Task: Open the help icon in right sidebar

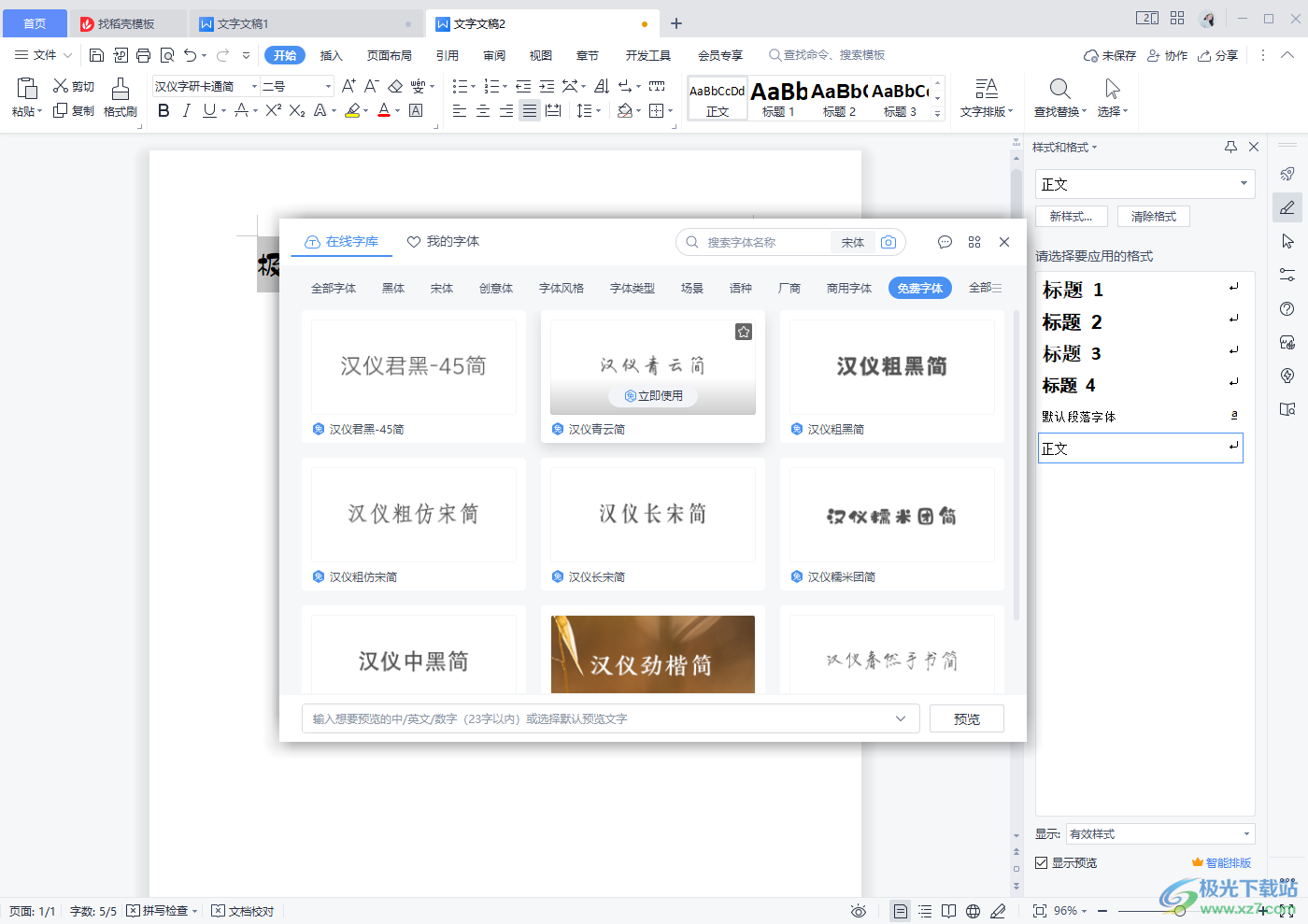Action: [1287, 309]
